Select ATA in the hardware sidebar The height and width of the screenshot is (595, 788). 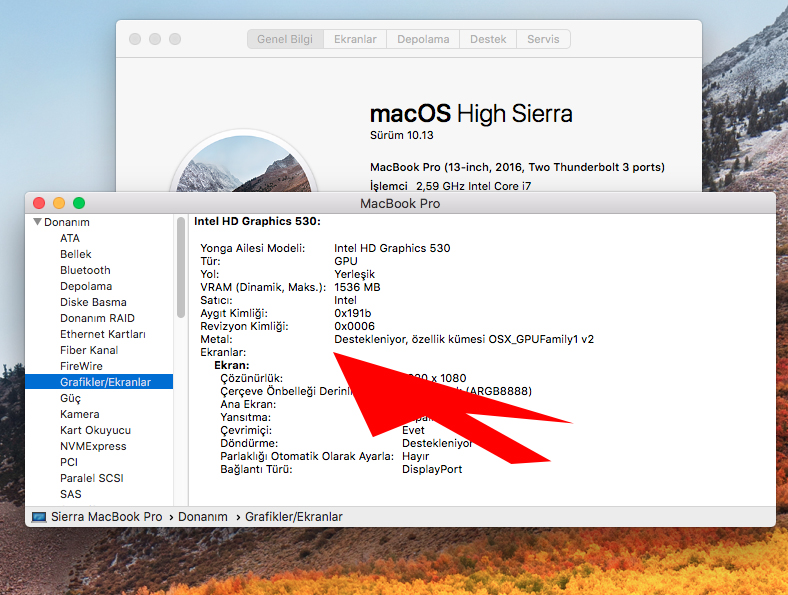(x=70, y=238)
